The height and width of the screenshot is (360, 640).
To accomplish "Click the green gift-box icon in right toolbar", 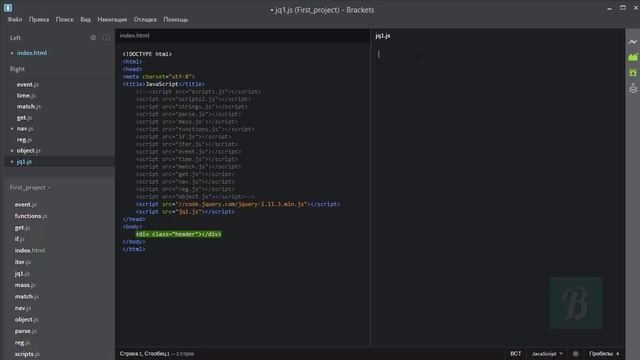I will click(633, 73).
